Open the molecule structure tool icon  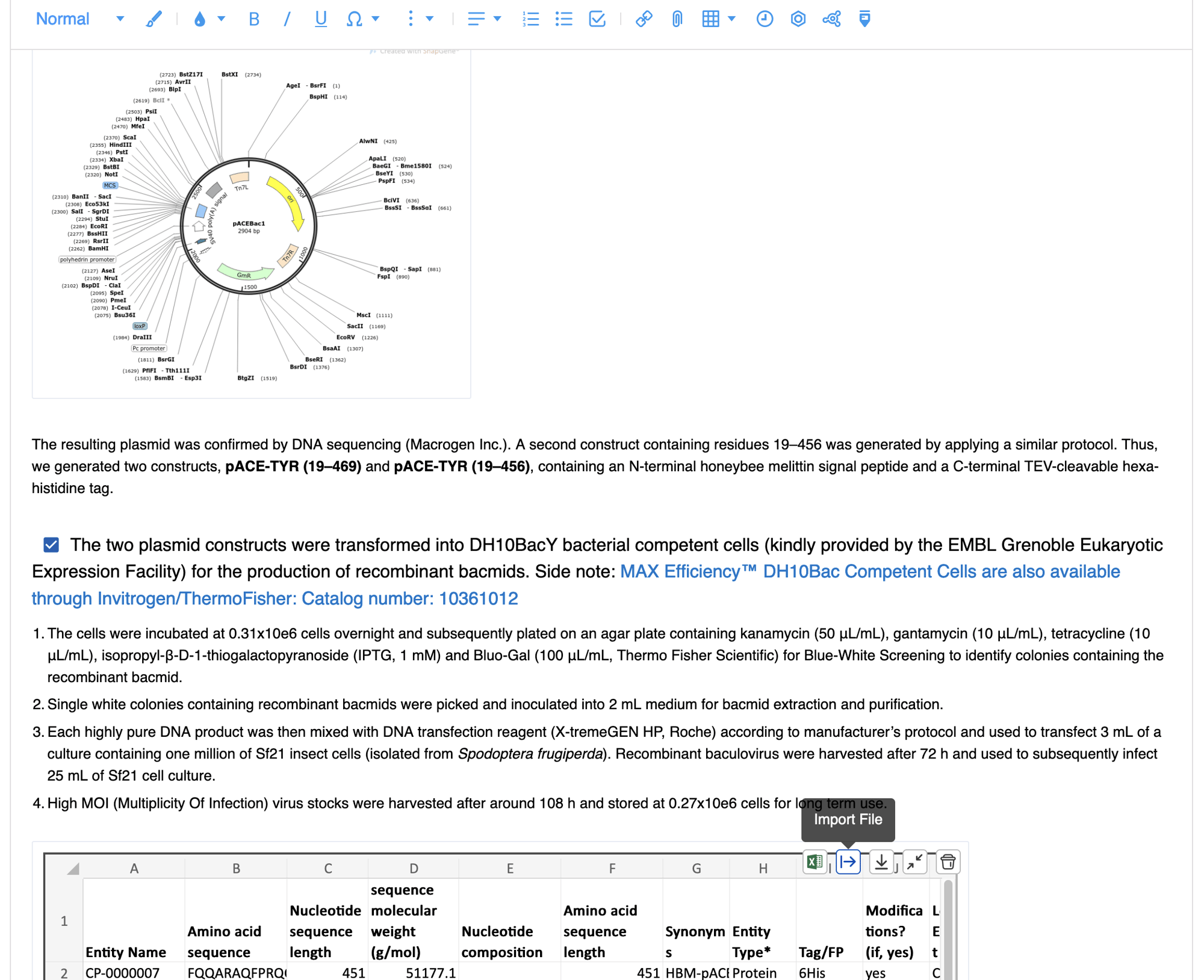coord(832,19)
